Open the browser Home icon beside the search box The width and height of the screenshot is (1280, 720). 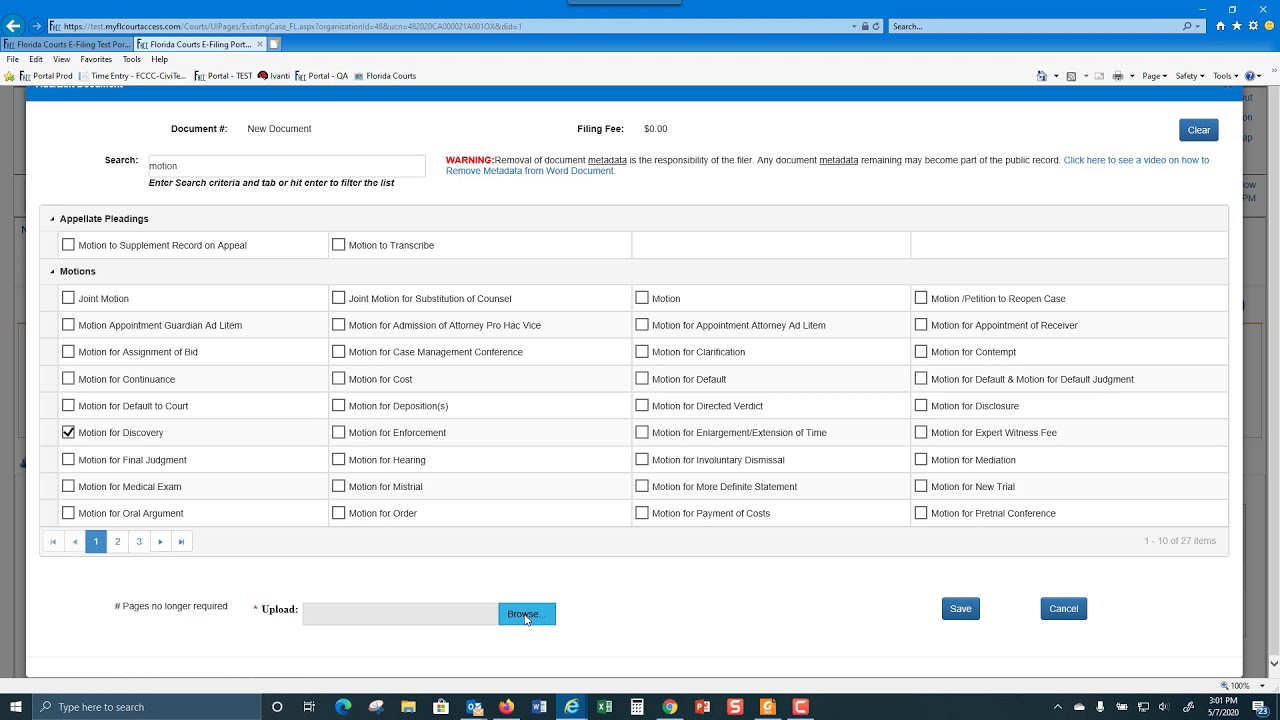pos(1221,26)
